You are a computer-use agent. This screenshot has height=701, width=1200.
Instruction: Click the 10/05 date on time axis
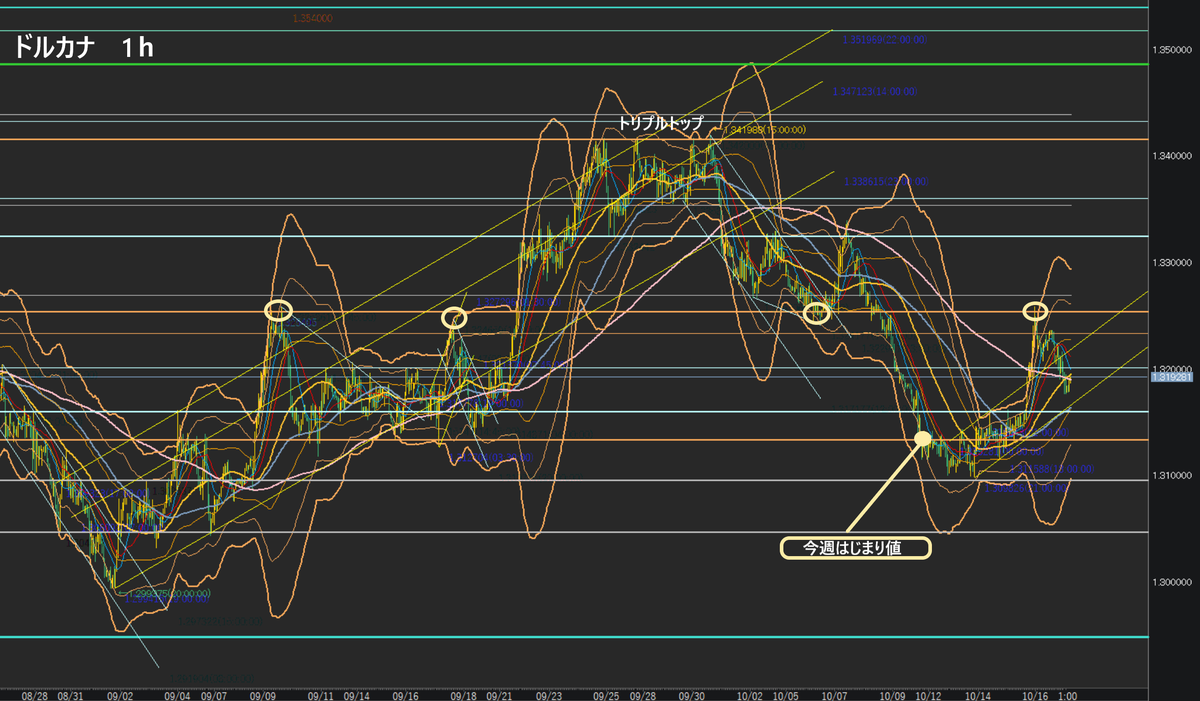[x=785, y=694]
